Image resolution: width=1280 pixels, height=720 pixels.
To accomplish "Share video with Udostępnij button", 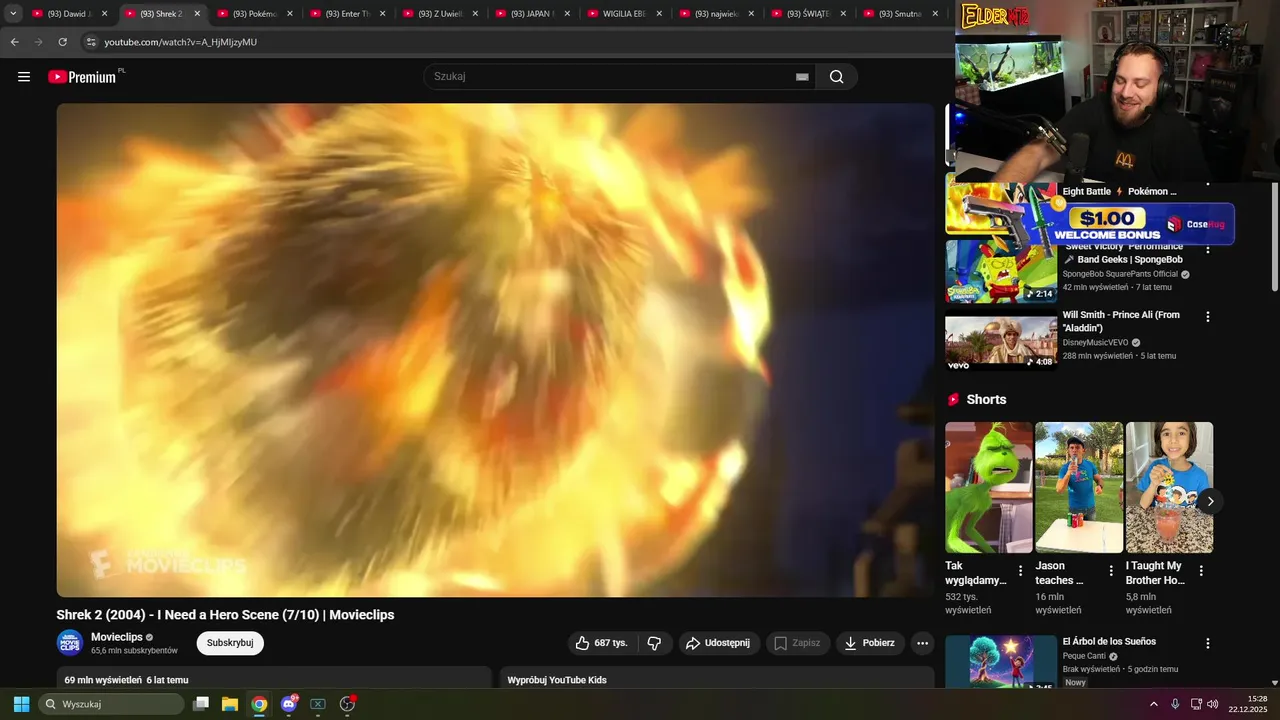I will pyautogui.click(x=719, y=643).
